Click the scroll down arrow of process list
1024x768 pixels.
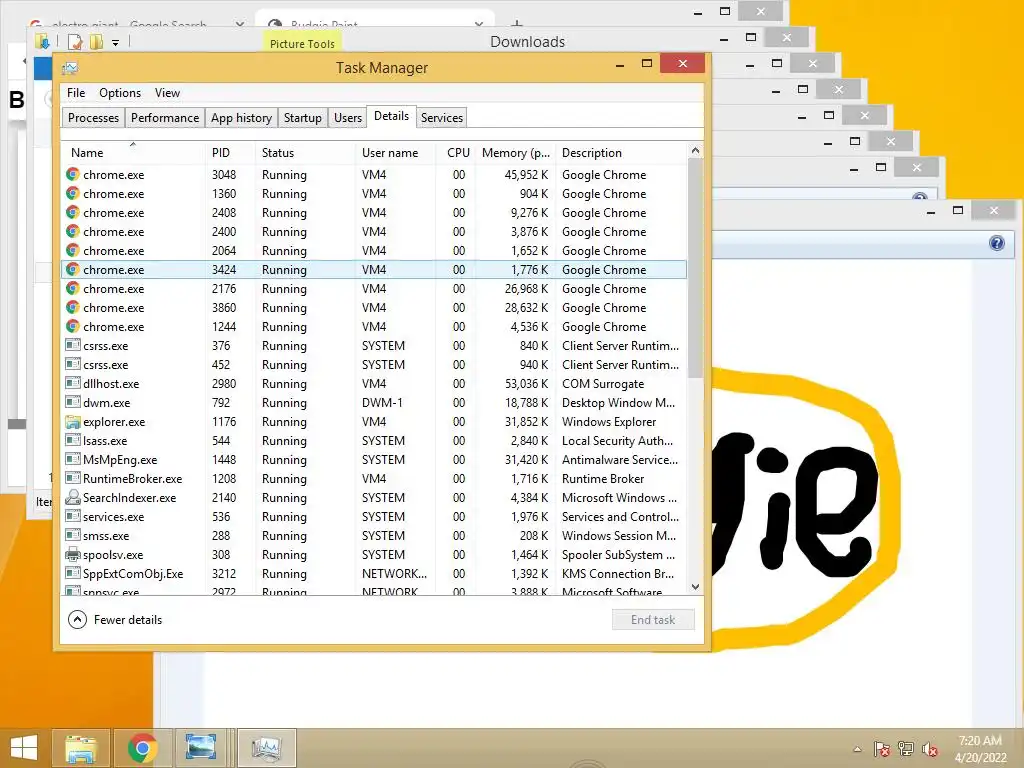click(696, 586)
